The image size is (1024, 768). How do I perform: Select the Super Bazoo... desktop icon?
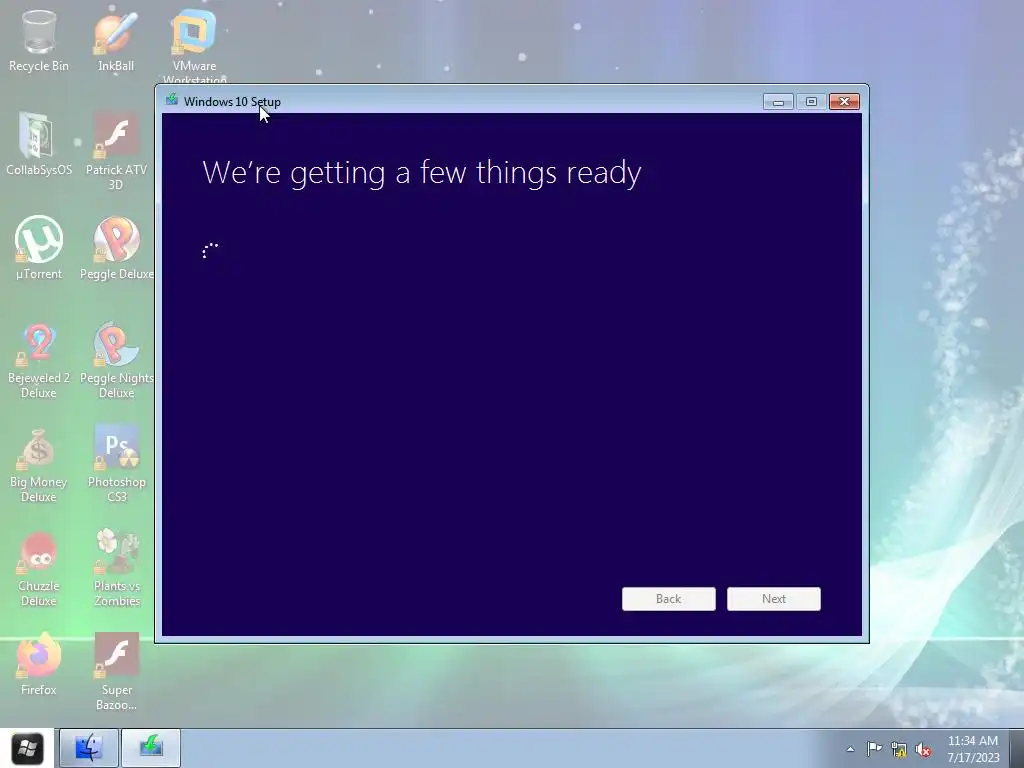coord(116,671)
